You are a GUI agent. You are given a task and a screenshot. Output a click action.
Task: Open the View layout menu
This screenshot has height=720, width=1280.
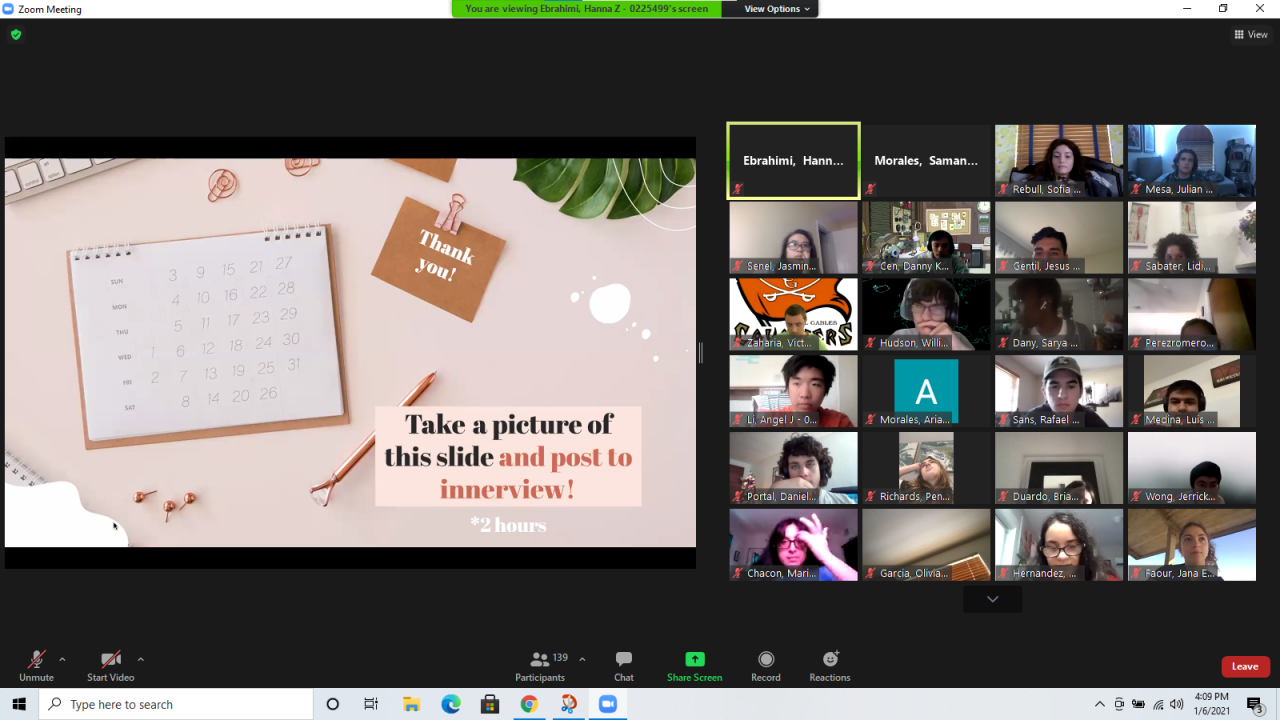coord(1251,35)
